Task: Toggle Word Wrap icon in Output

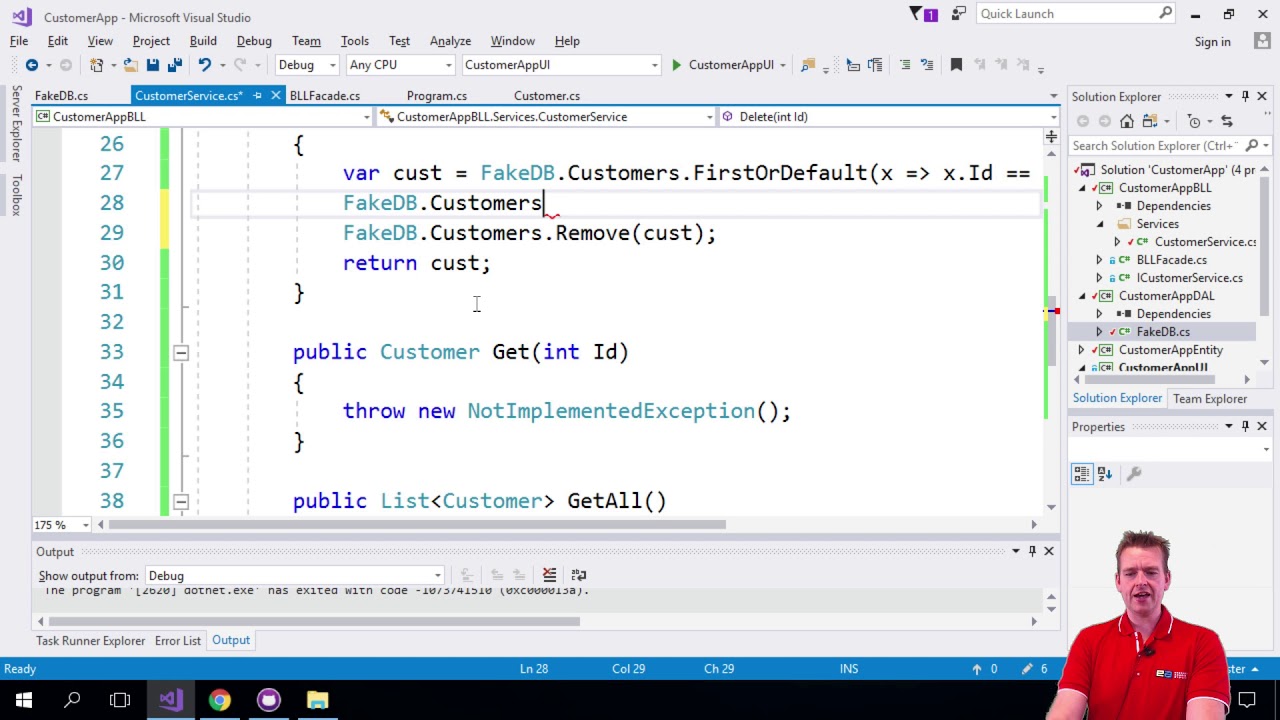Action: pos(580,575)
